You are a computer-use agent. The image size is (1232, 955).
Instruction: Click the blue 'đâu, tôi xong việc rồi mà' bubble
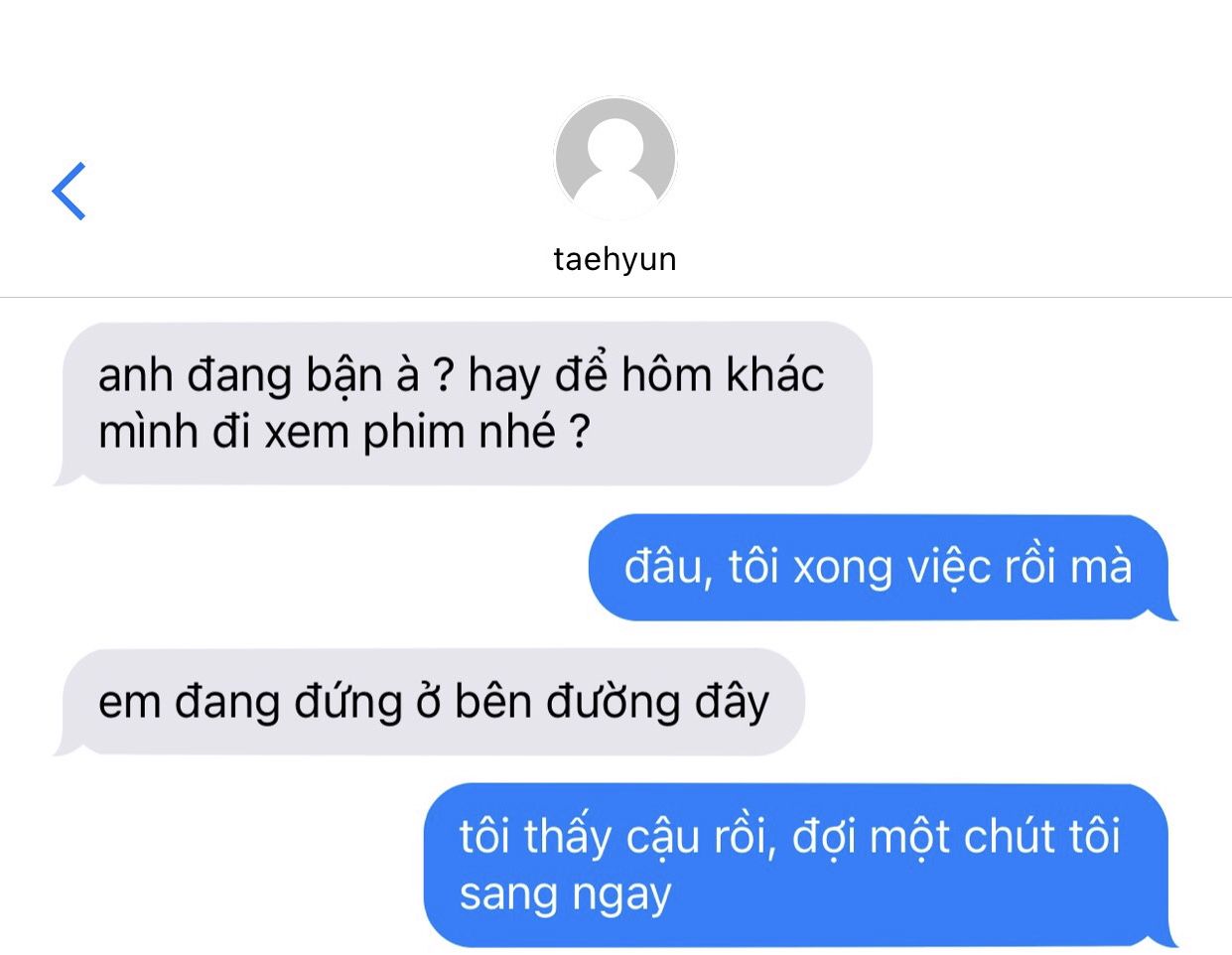pos(882,568)
